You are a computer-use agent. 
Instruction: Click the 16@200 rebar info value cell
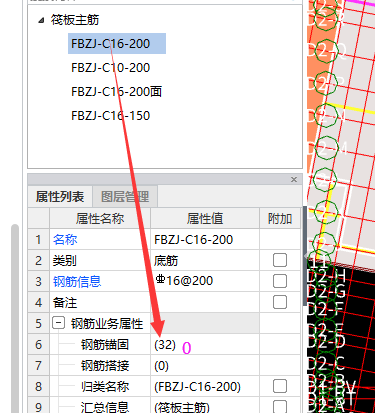pyautogui.click(x=205, y=281)
